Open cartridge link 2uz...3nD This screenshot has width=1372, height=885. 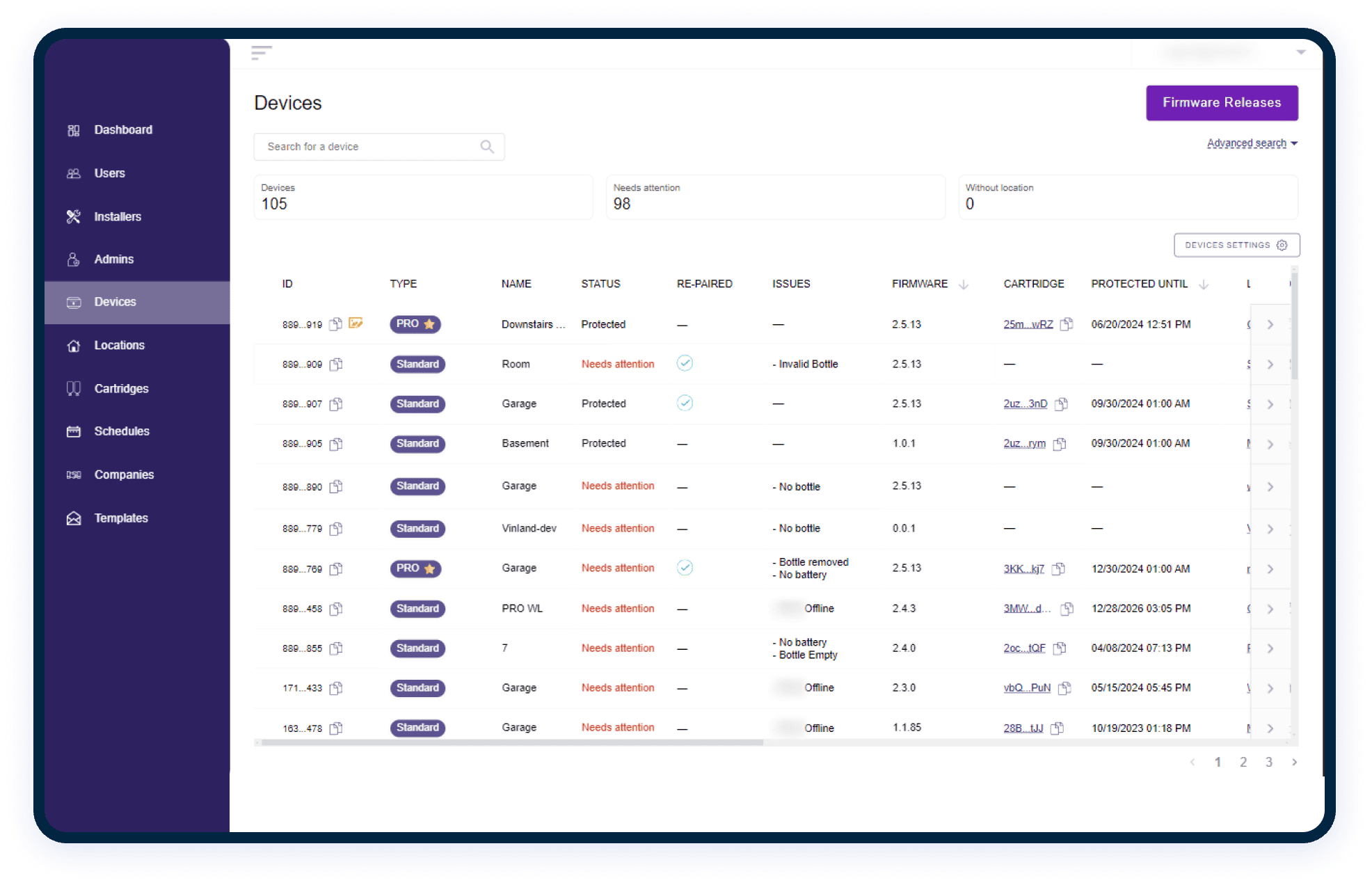tap(1026, 404)
